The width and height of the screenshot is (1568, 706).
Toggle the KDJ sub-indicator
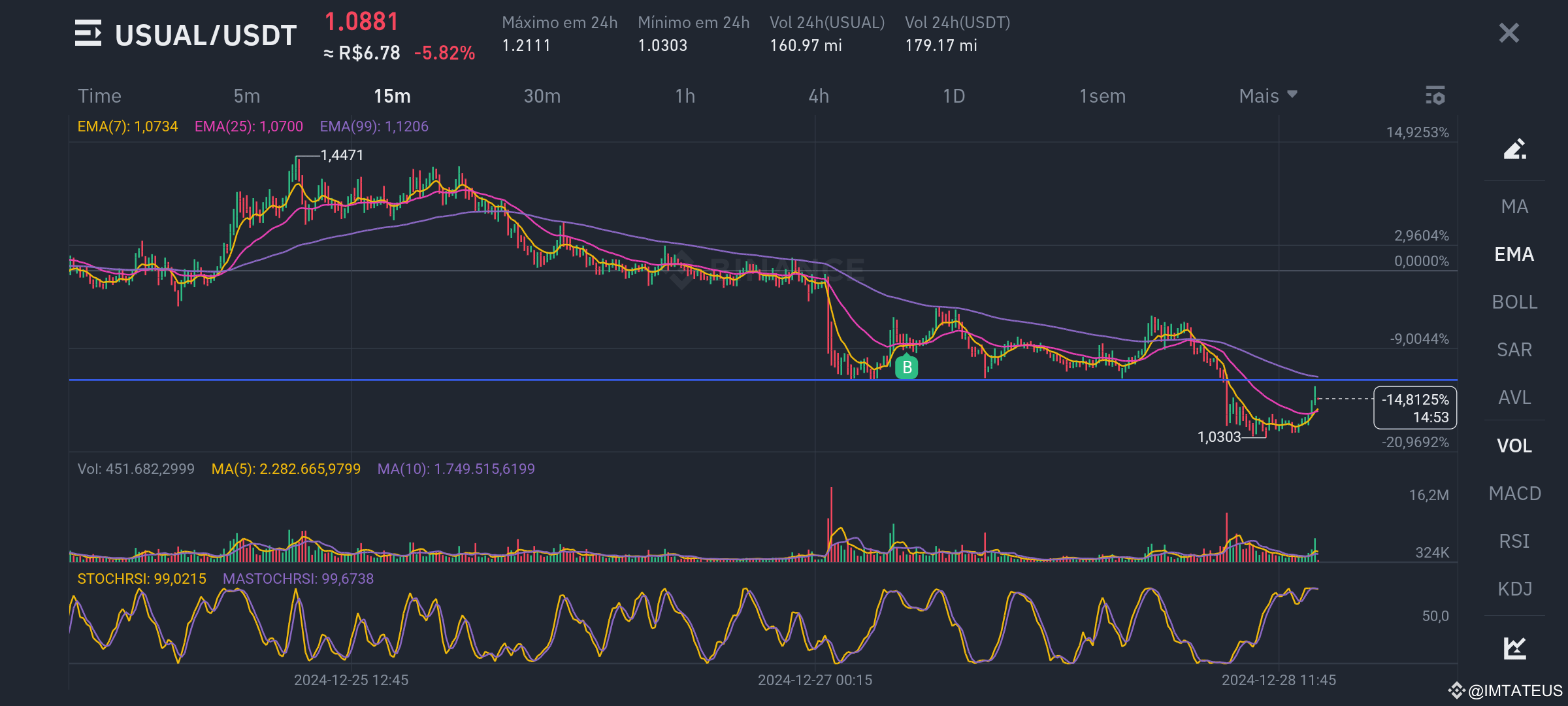pos(1514,589)
